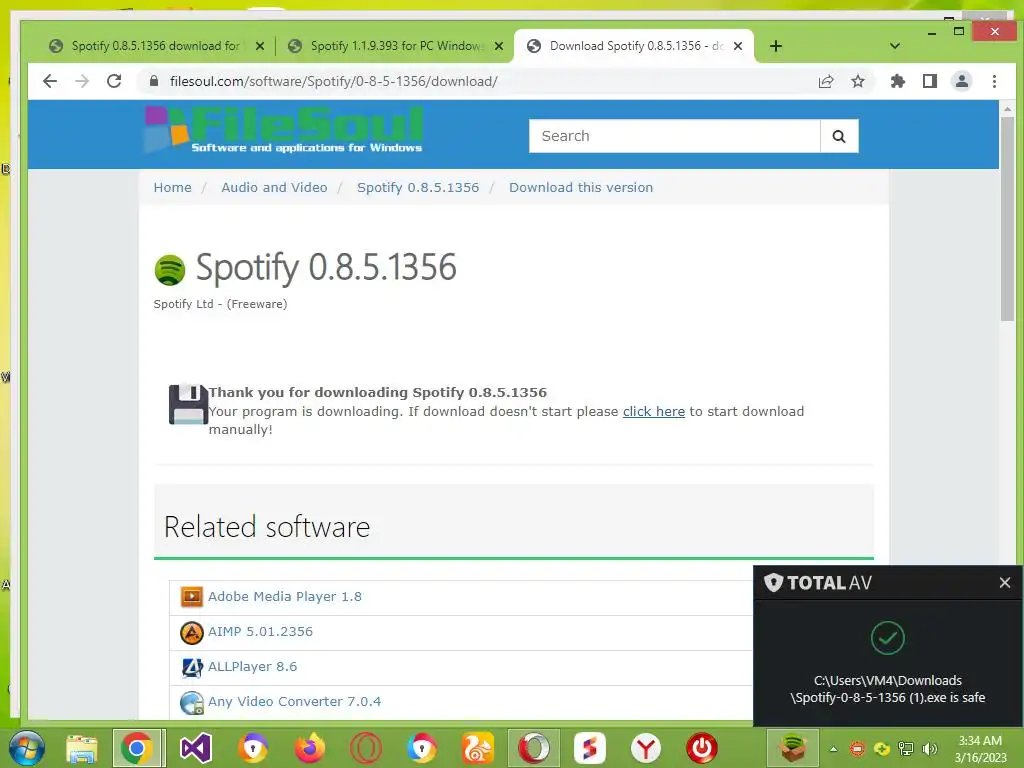Open Firefox from the taskbar
The image size is (1024, 768).
click(310, 748)
